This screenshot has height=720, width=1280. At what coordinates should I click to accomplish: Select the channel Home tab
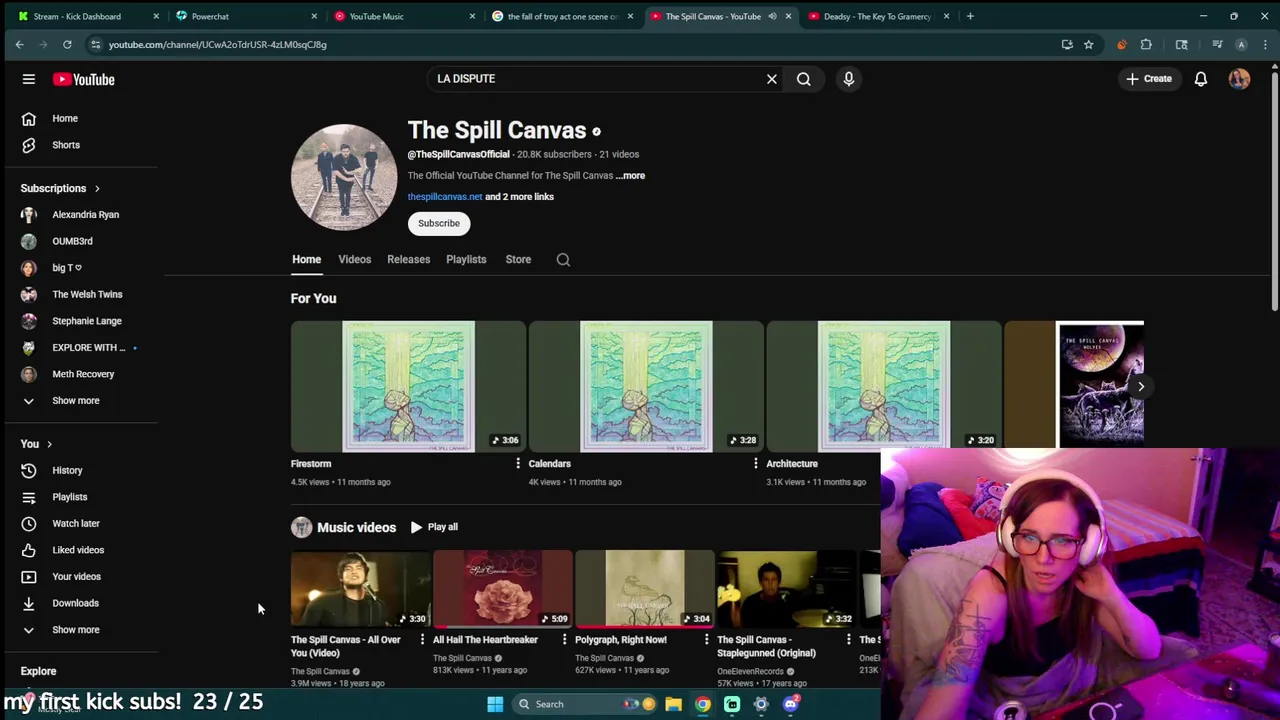click(x=306, y=259)
